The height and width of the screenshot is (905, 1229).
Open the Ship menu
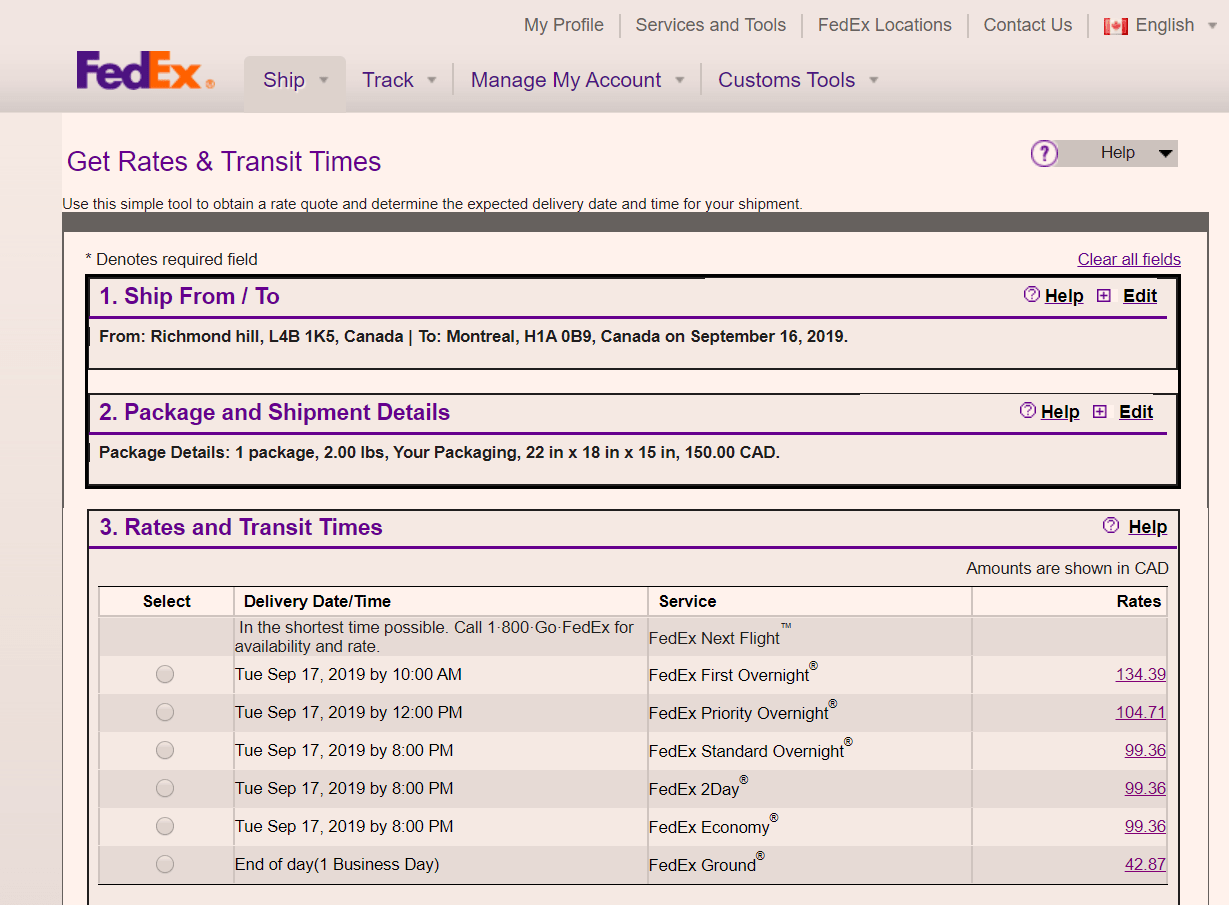pyautogui.click(x=284, y=80)
